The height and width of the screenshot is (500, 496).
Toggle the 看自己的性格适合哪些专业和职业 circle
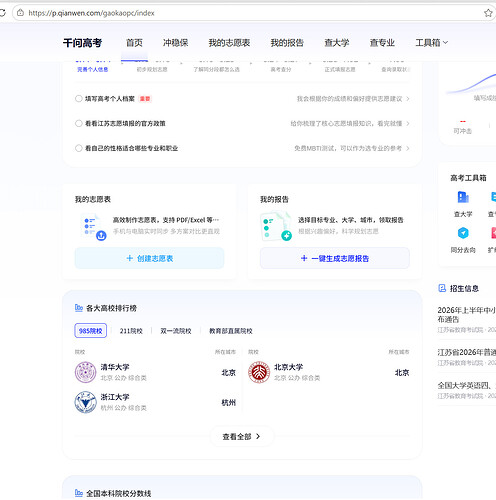[x=79, y=148]
